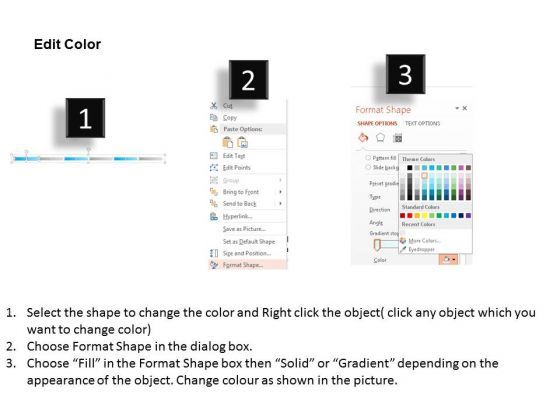This screenshot has height=420, width=560.
Task: Select the first gradient stop marker
Action: [377, 245]
